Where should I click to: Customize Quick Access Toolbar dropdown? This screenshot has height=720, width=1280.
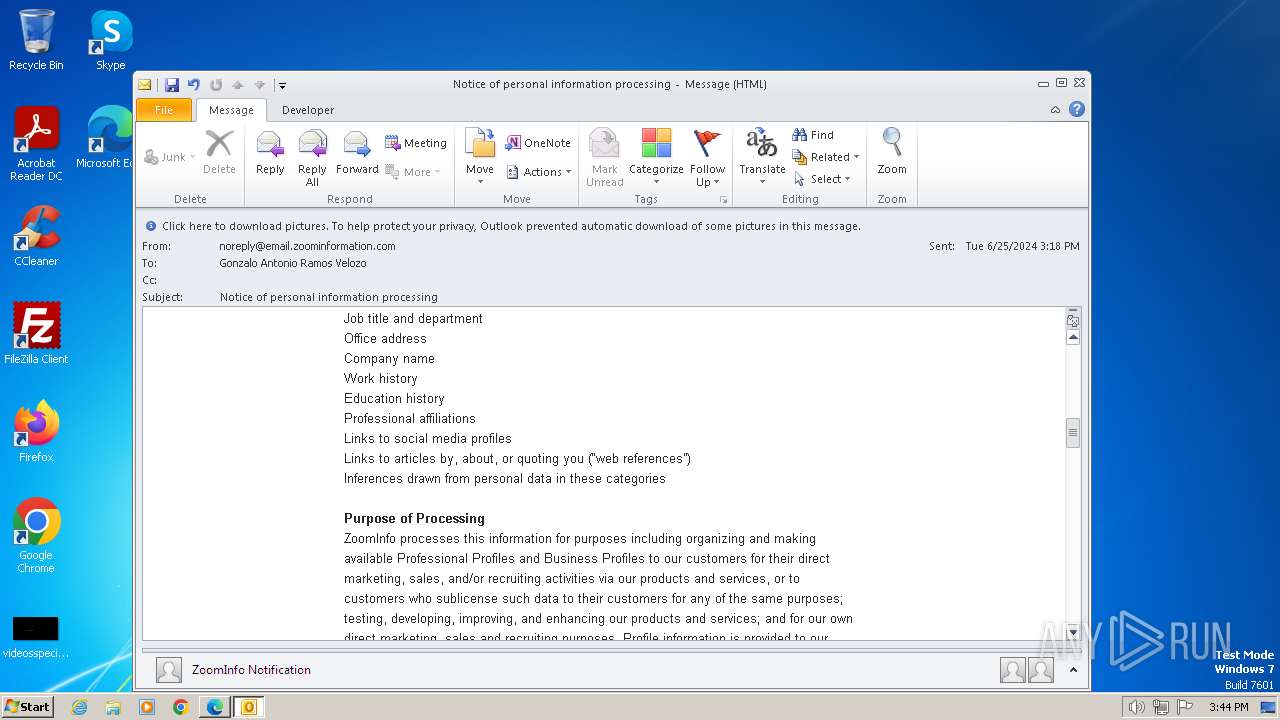click(282, 86)
